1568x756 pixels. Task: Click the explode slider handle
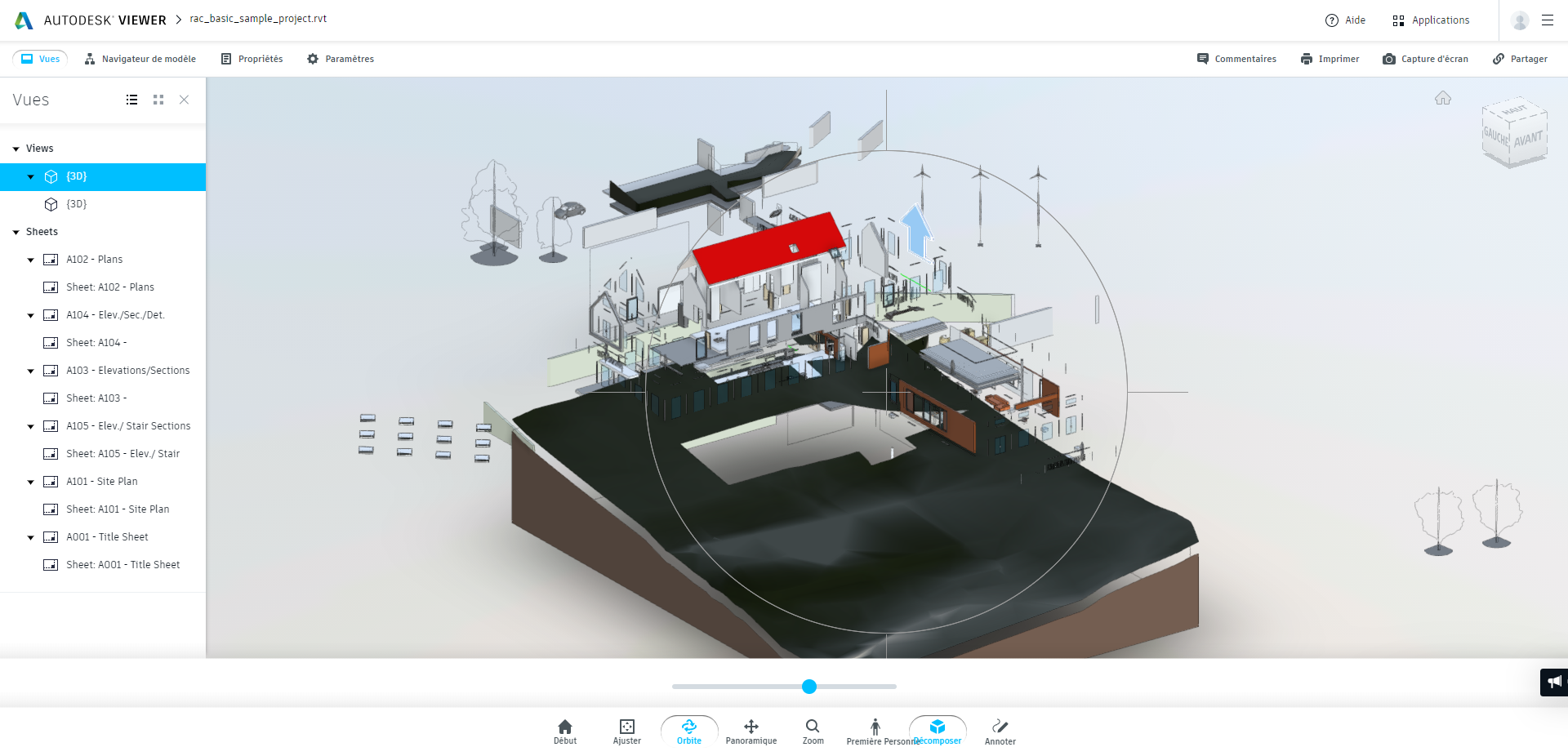(808, 687)
